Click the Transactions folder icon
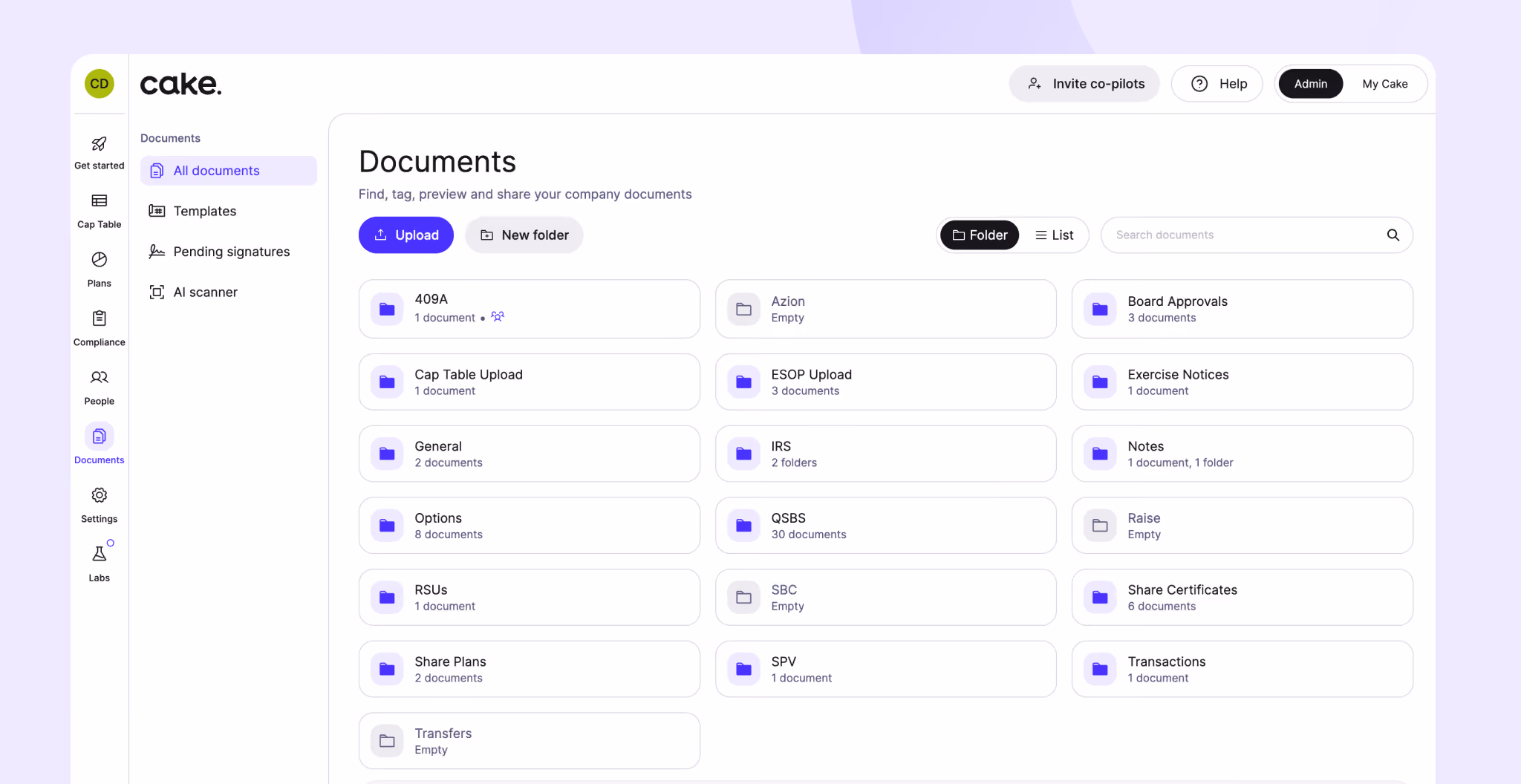 (x=1100, y=669)
